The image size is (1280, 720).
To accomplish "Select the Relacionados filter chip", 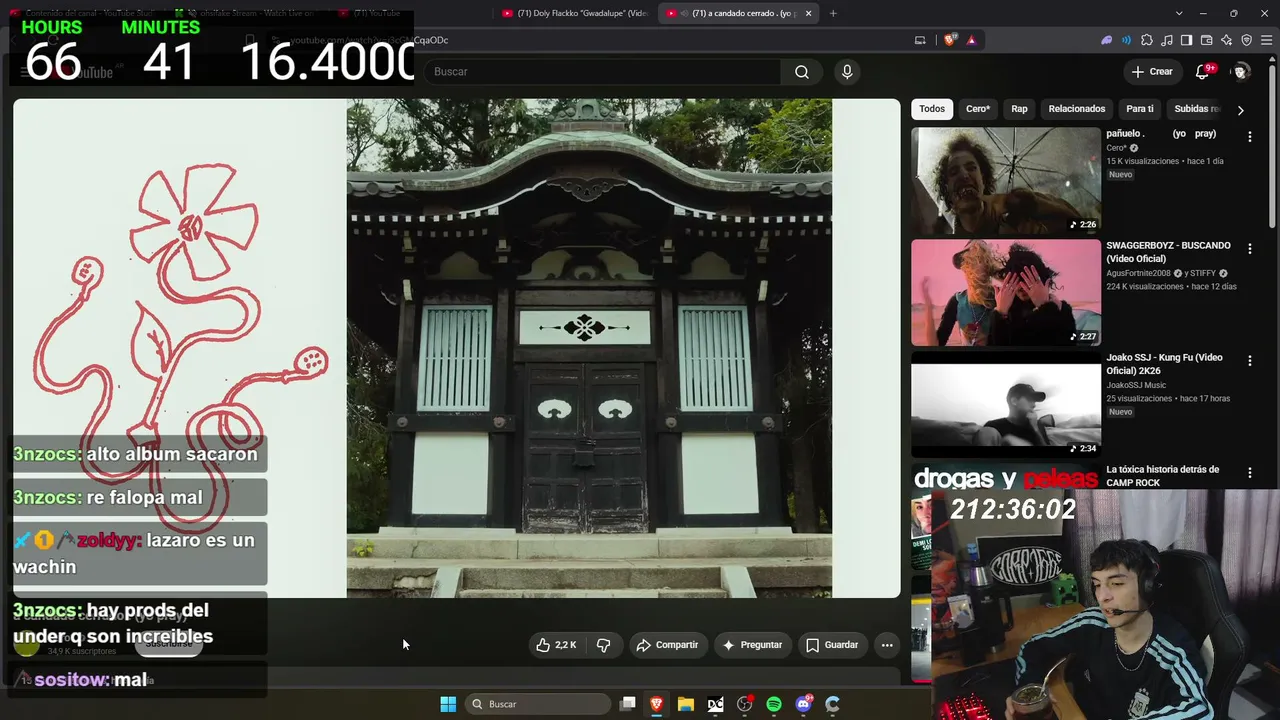I will click(1077, 109).
